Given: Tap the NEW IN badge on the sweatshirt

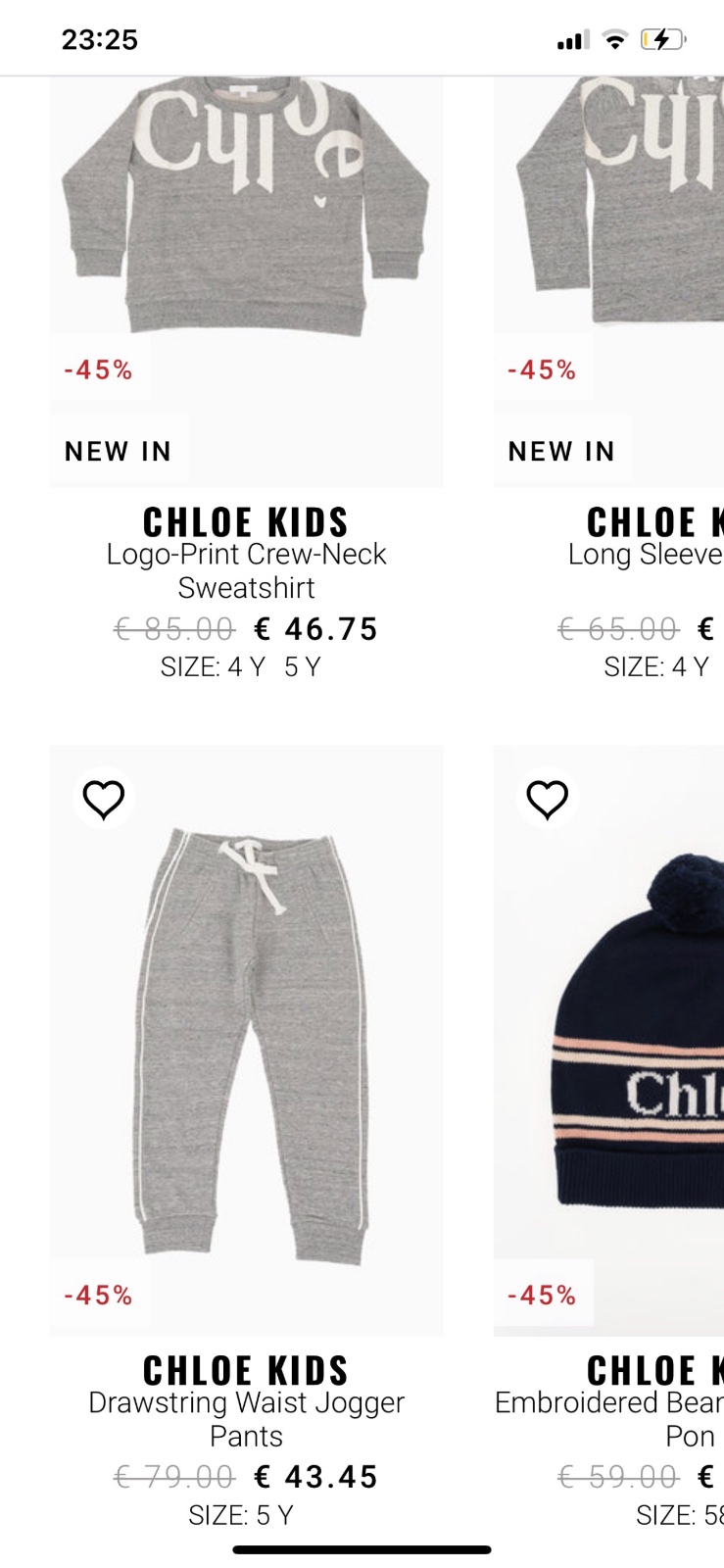Looking at the screenshot, I should click(119, 451).
